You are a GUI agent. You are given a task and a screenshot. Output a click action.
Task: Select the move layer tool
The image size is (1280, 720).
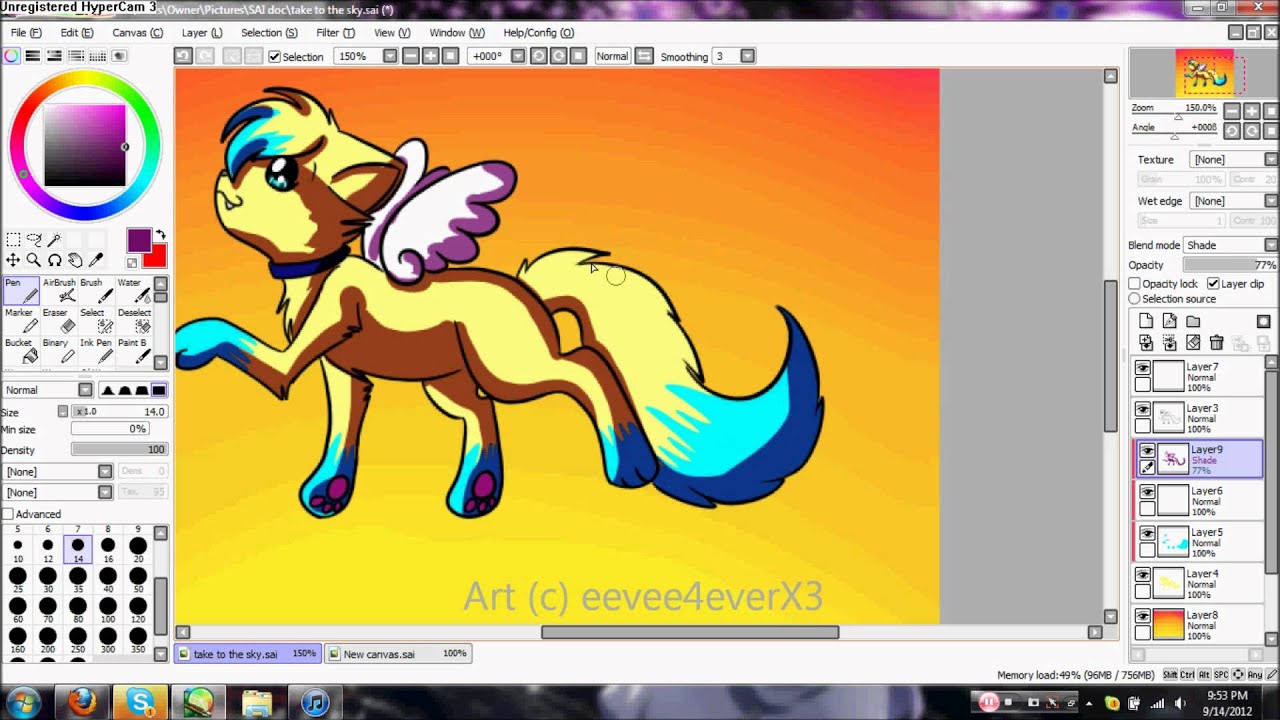(13, 260)
